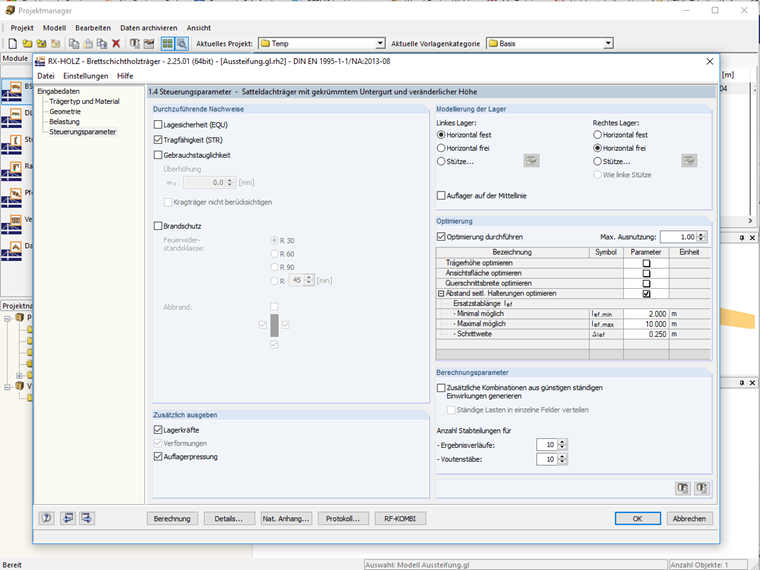Check Ansichtsfläche optimieren parameter box

646,273
